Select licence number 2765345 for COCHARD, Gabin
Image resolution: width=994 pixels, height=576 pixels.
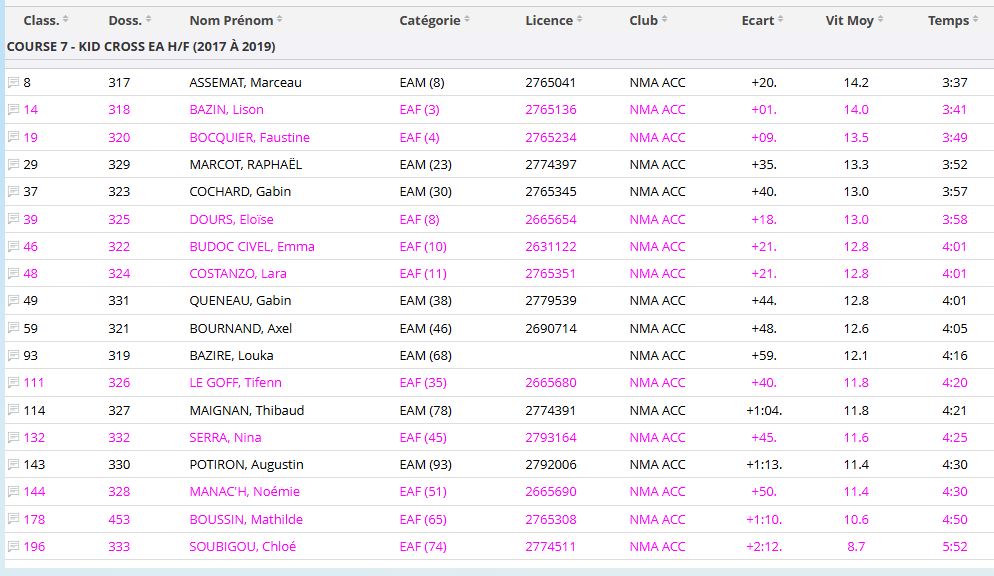point(550,192)
